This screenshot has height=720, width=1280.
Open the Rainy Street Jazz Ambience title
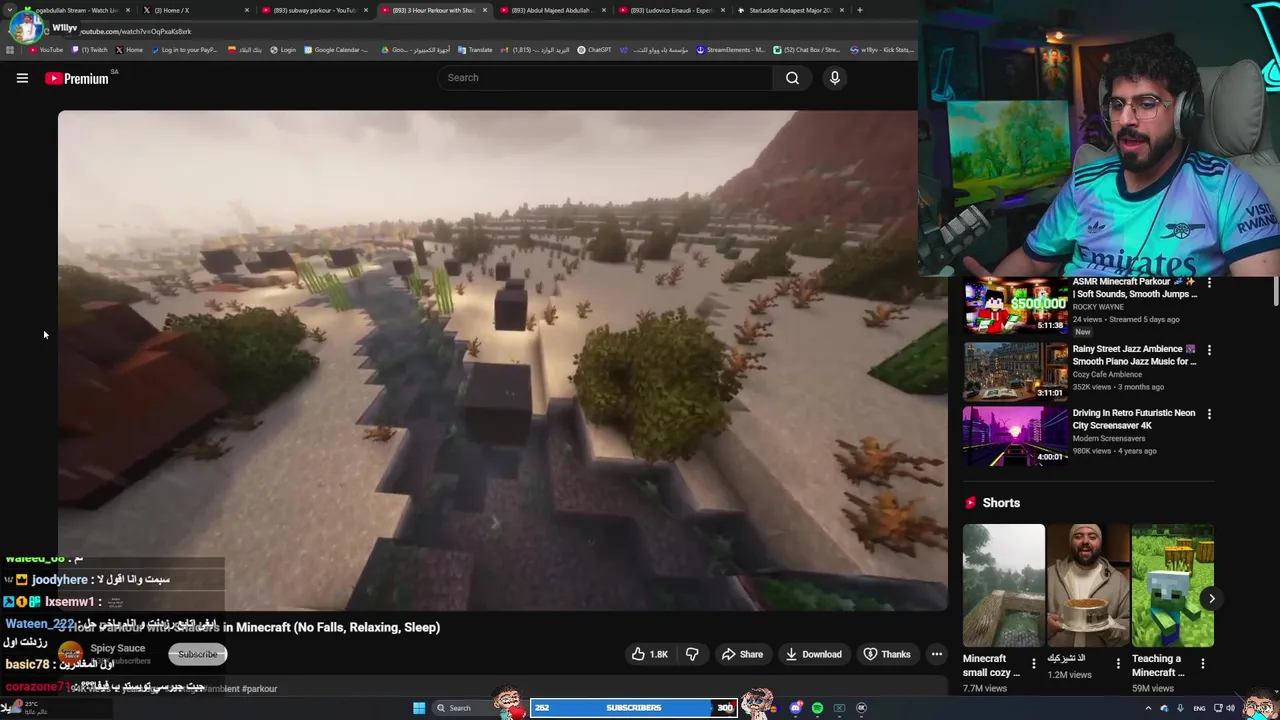(x=1134, y=355)
